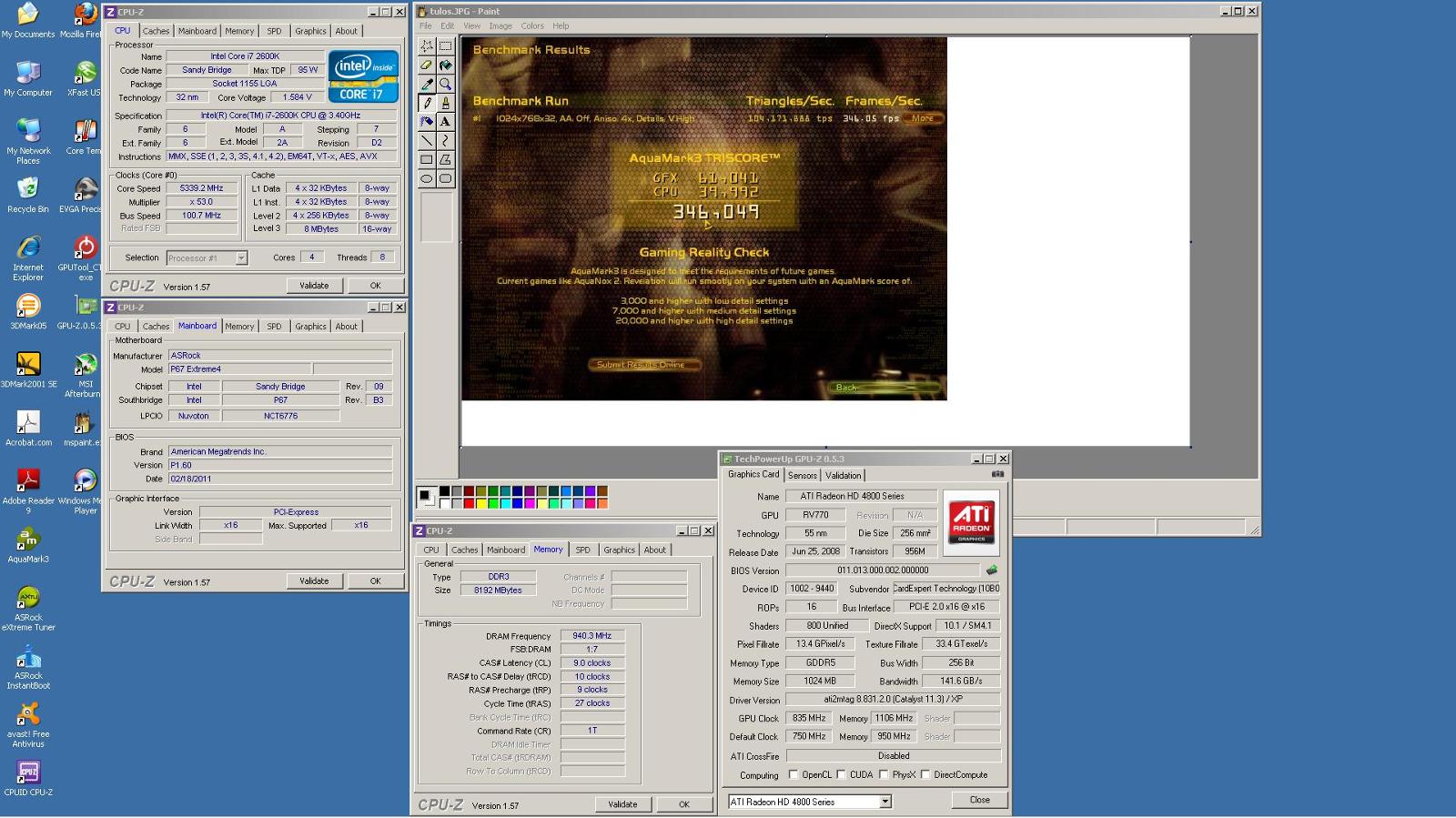This screenshot has height=818, width=1456.
Task: Launch ASRock eXtreme Tuner from desktop
Action: [x=28, y=609]
